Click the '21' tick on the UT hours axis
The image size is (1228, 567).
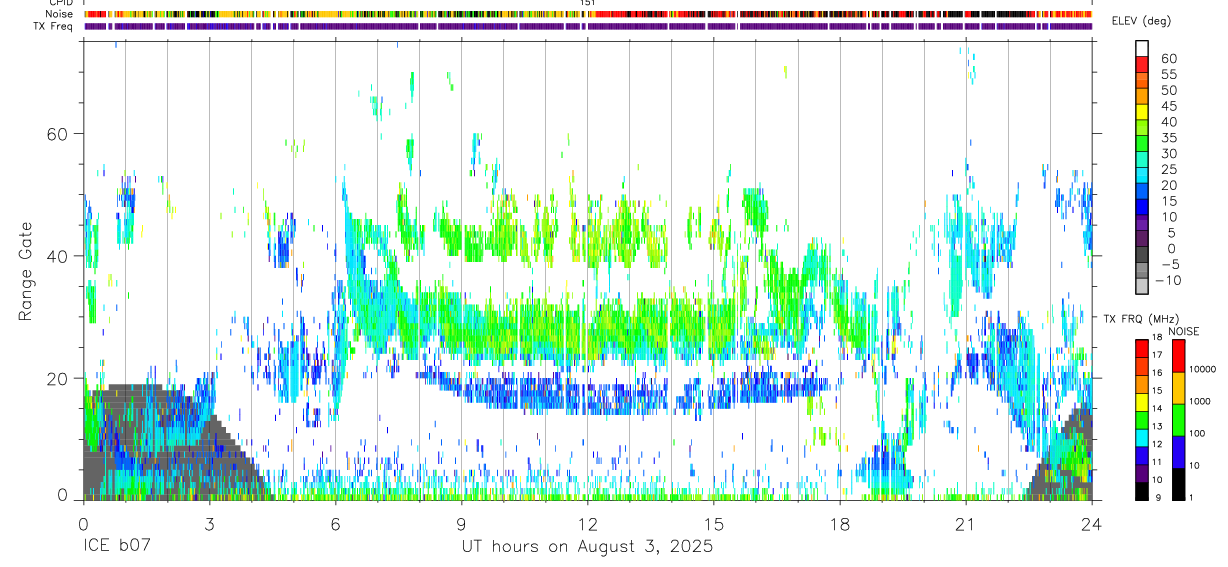tap(966, 524)
